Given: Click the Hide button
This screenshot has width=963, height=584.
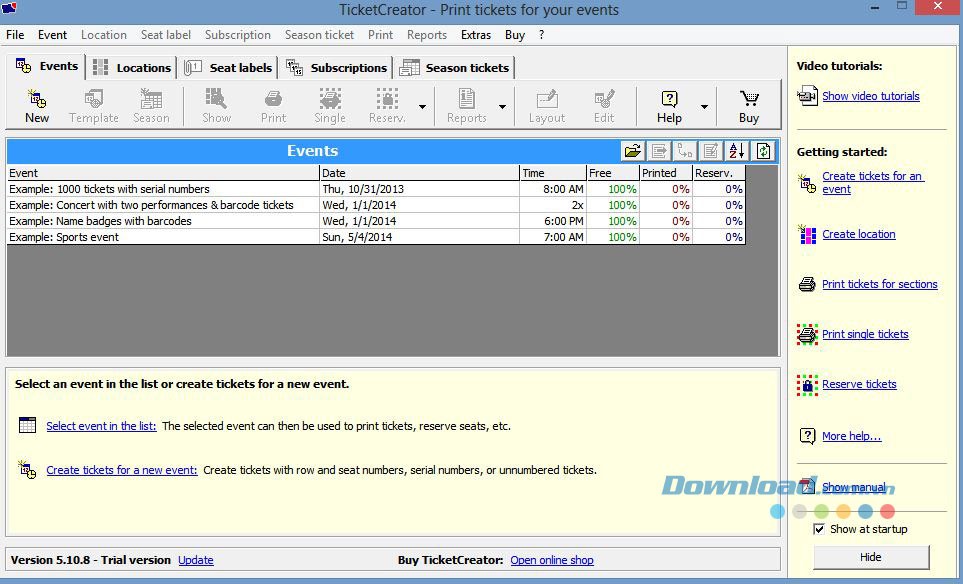Looking at the screenshot, I should [869, 557].
